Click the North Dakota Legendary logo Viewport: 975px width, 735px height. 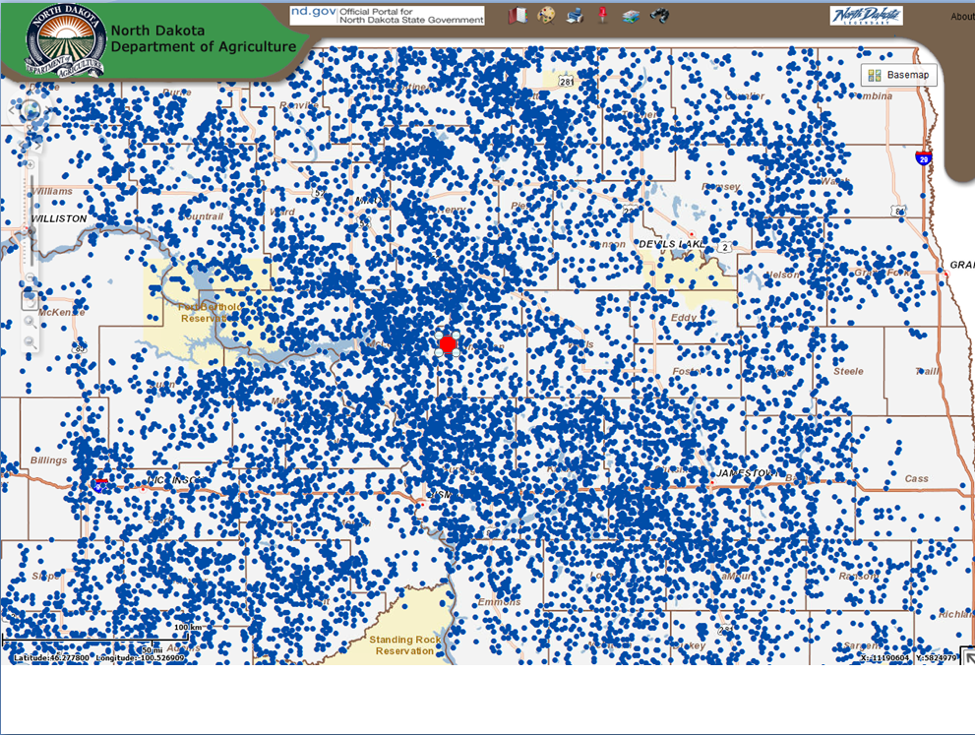[866, 16]
